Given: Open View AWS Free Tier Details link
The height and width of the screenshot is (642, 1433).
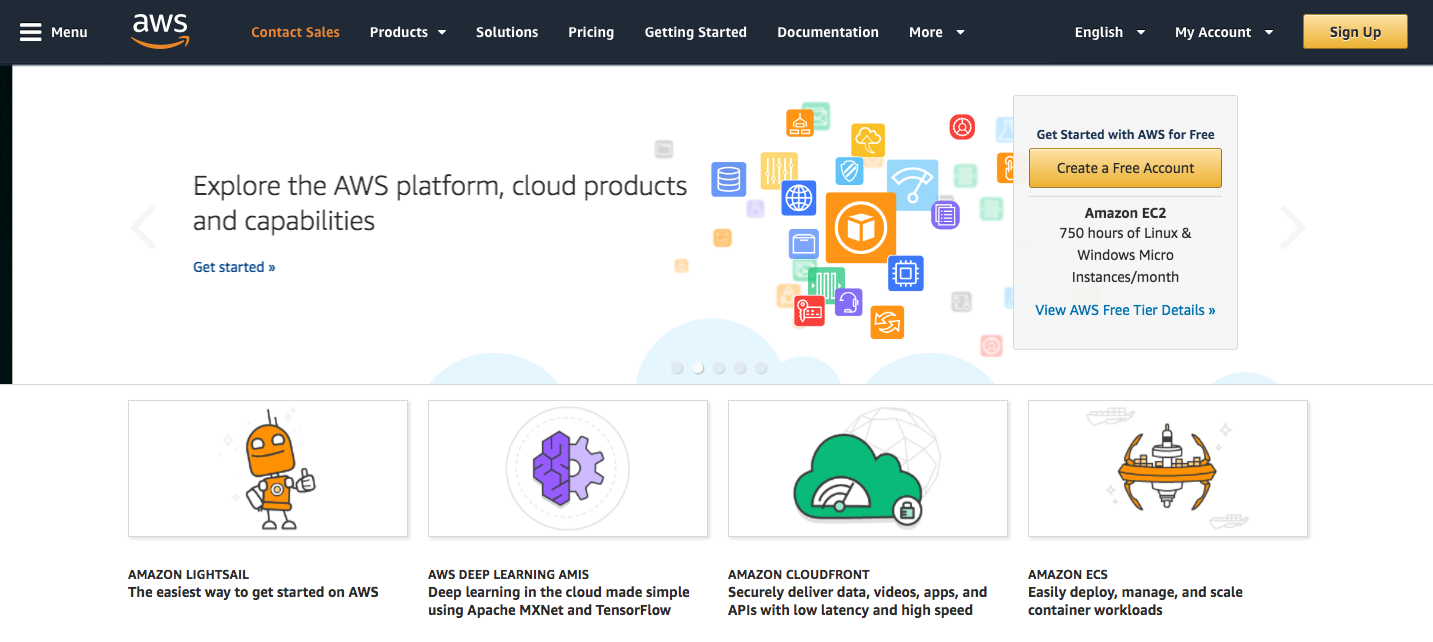Looking at the screenshot, I should (x=1125, y=310).
